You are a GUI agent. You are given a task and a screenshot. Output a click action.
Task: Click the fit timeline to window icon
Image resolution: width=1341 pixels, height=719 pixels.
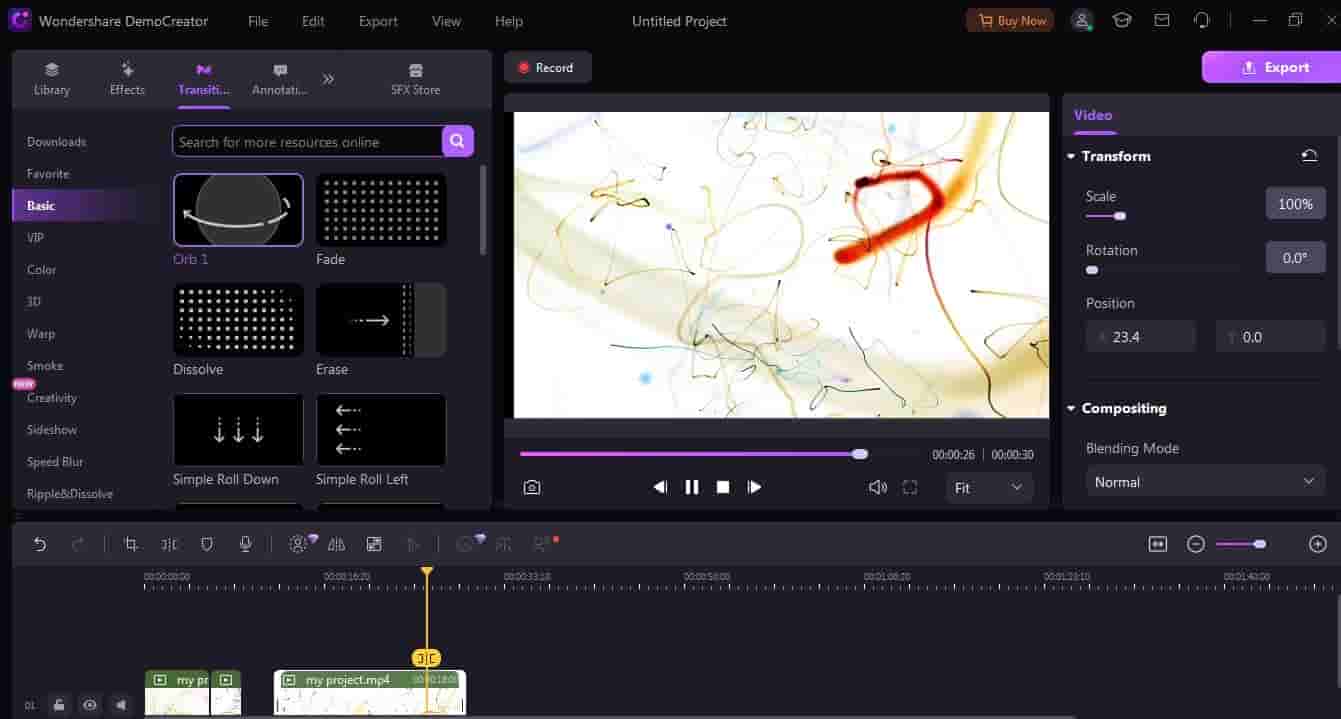(x=1158, y=544)
